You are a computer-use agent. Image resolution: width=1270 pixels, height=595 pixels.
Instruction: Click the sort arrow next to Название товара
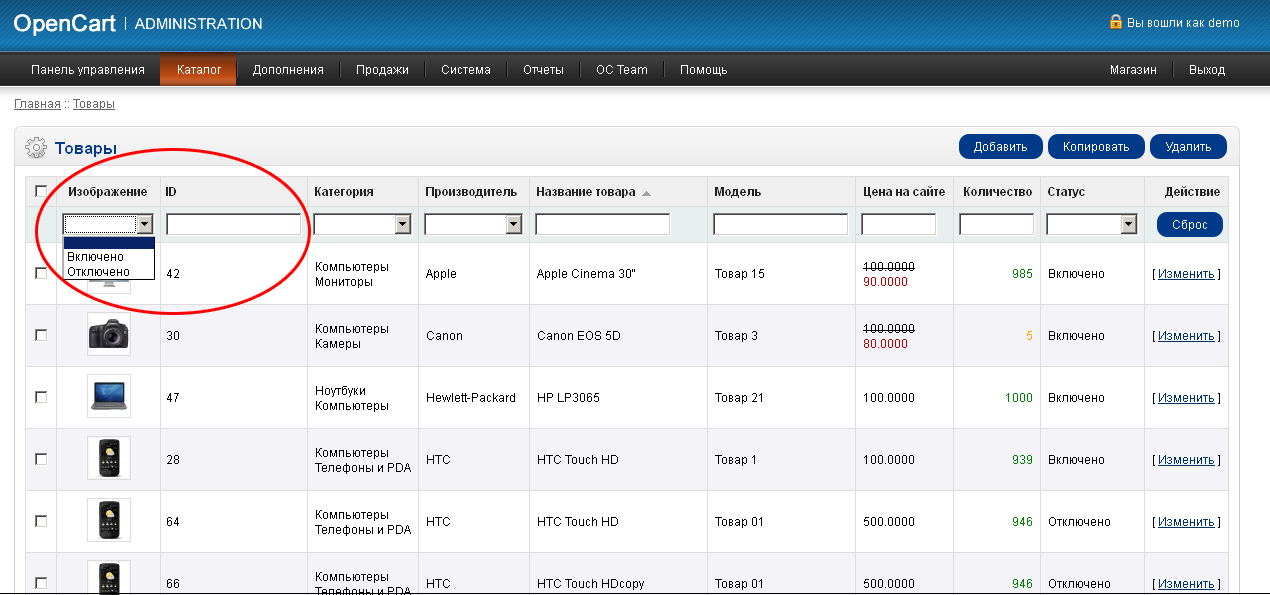pyautogui.click(x=646, y=193)
